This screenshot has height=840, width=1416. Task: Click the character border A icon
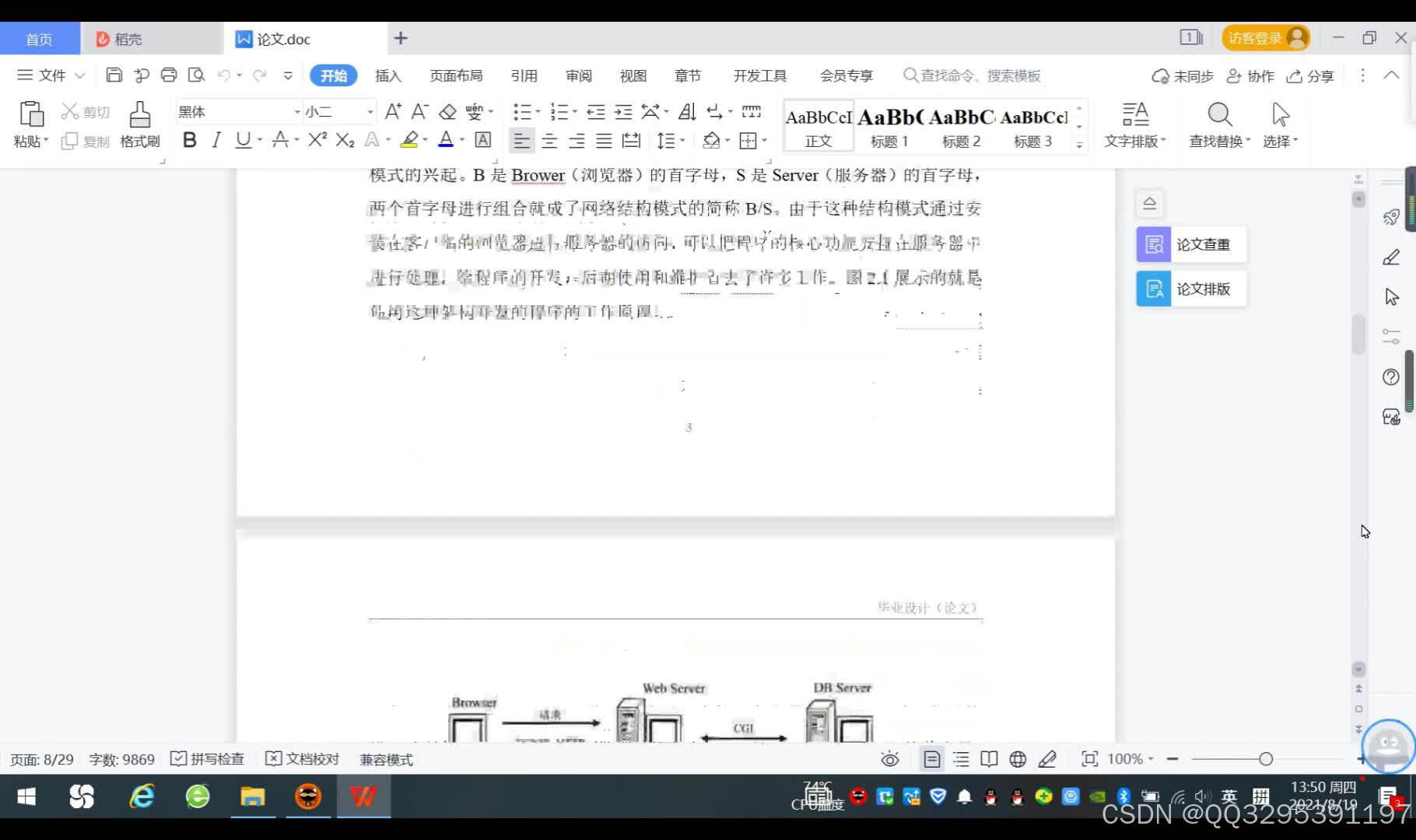[483, 140]
